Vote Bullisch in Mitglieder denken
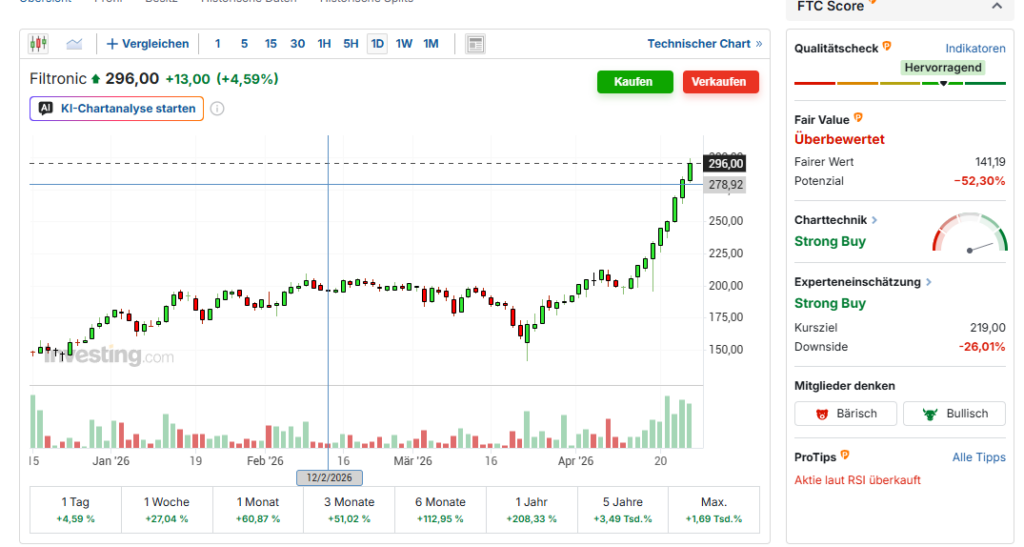 [954, 413]
